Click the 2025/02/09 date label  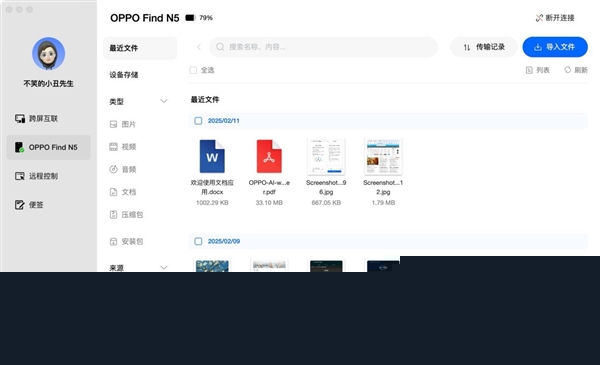coord(224,241)
